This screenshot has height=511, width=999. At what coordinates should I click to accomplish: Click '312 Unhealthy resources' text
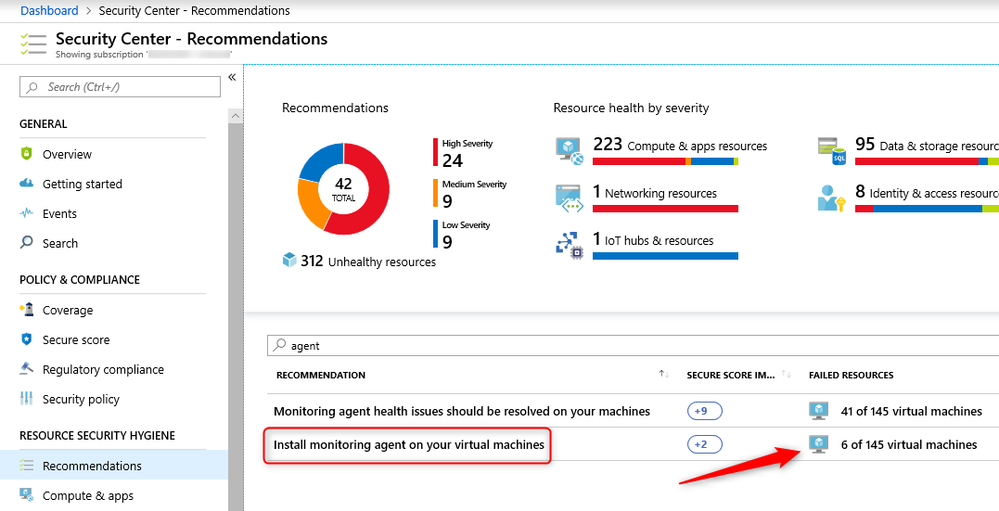click(x=368, y=261)
